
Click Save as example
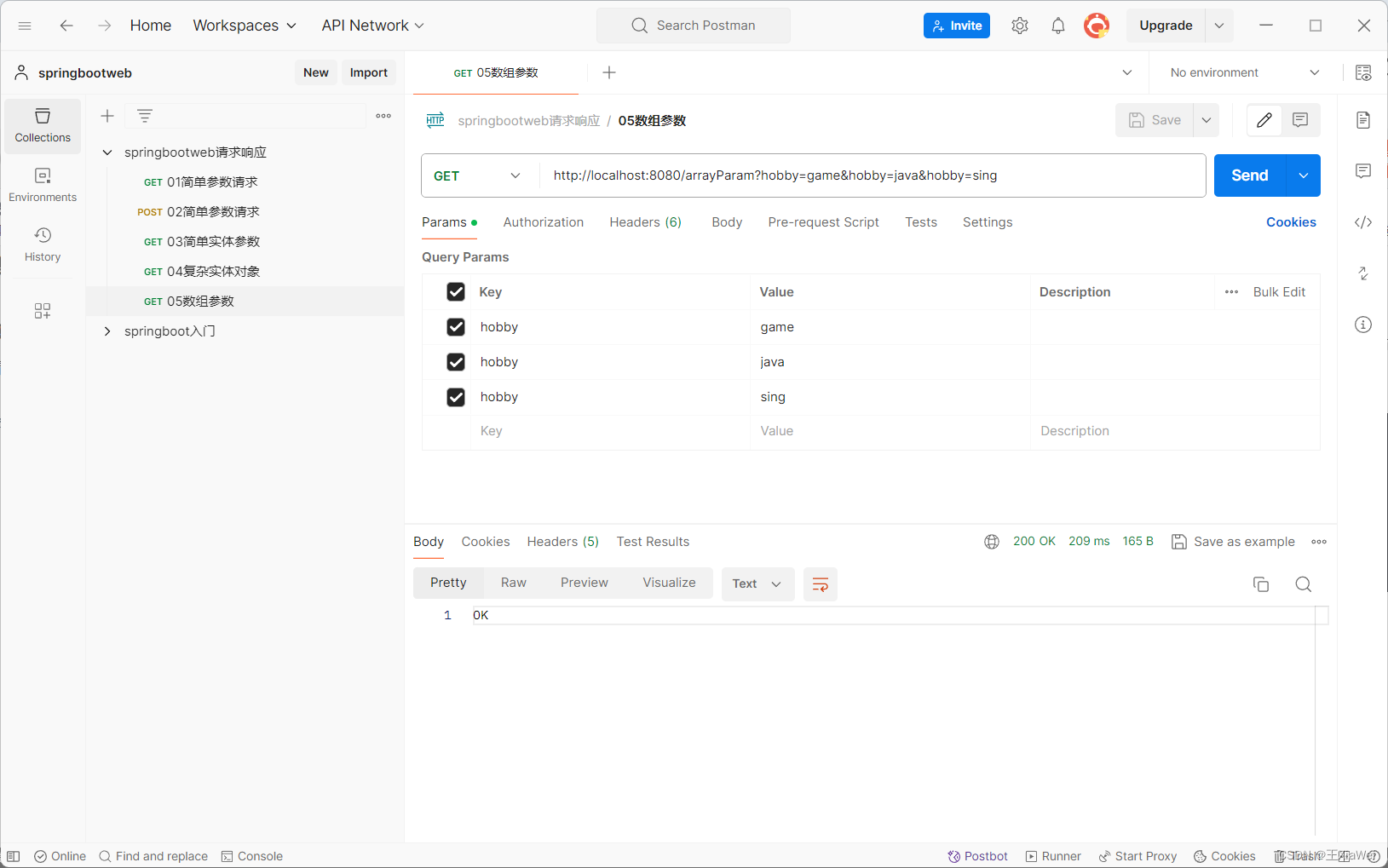coord(1234,542)
